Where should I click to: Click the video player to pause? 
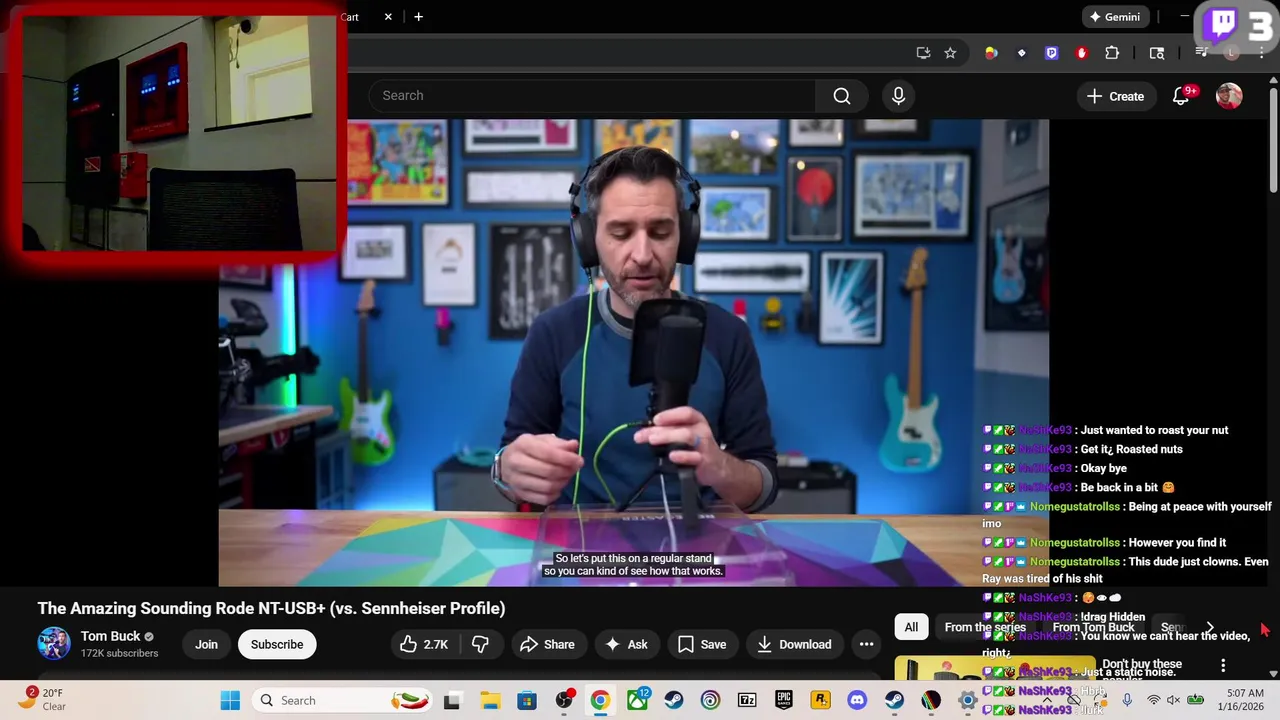pyautogui.click(x=633, y=352)
